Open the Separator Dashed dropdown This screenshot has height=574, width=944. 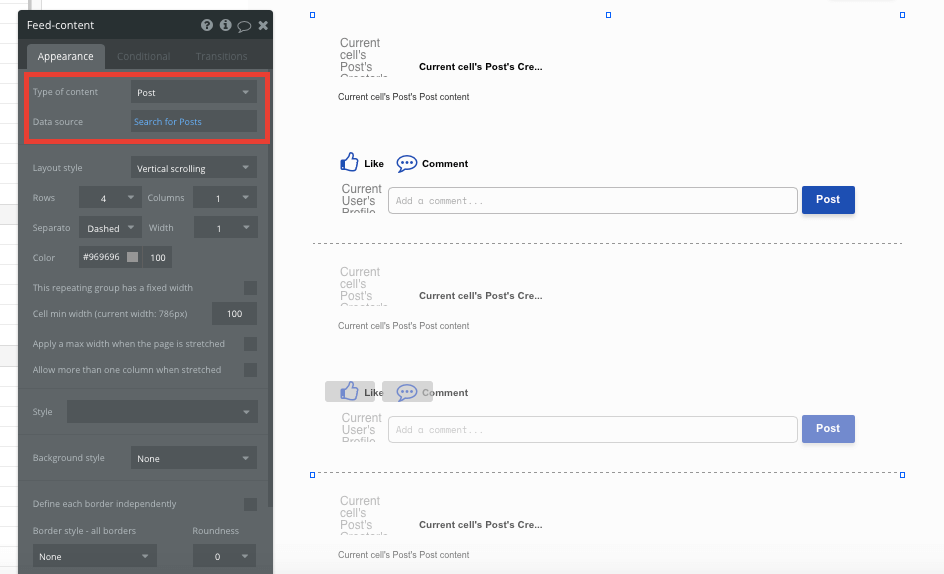110,228
